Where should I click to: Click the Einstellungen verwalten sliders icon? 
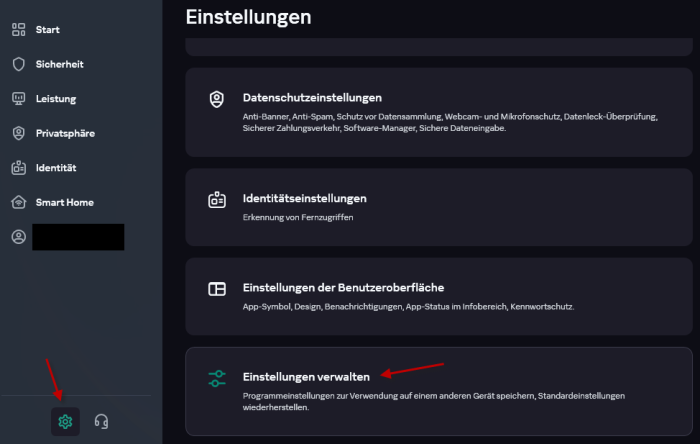pyautogui.click(x=217, y=378)
